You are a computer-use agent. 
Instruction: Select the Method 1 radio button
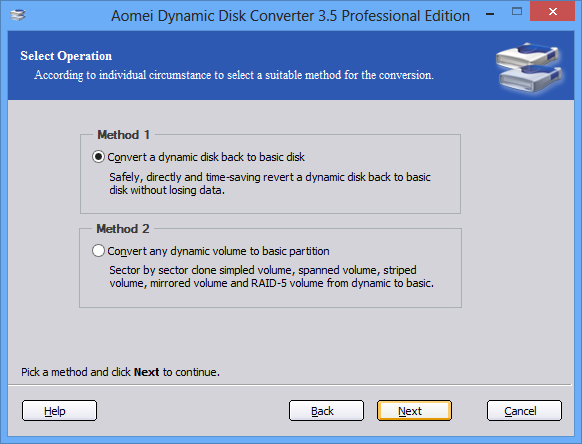tap(98, 157)
